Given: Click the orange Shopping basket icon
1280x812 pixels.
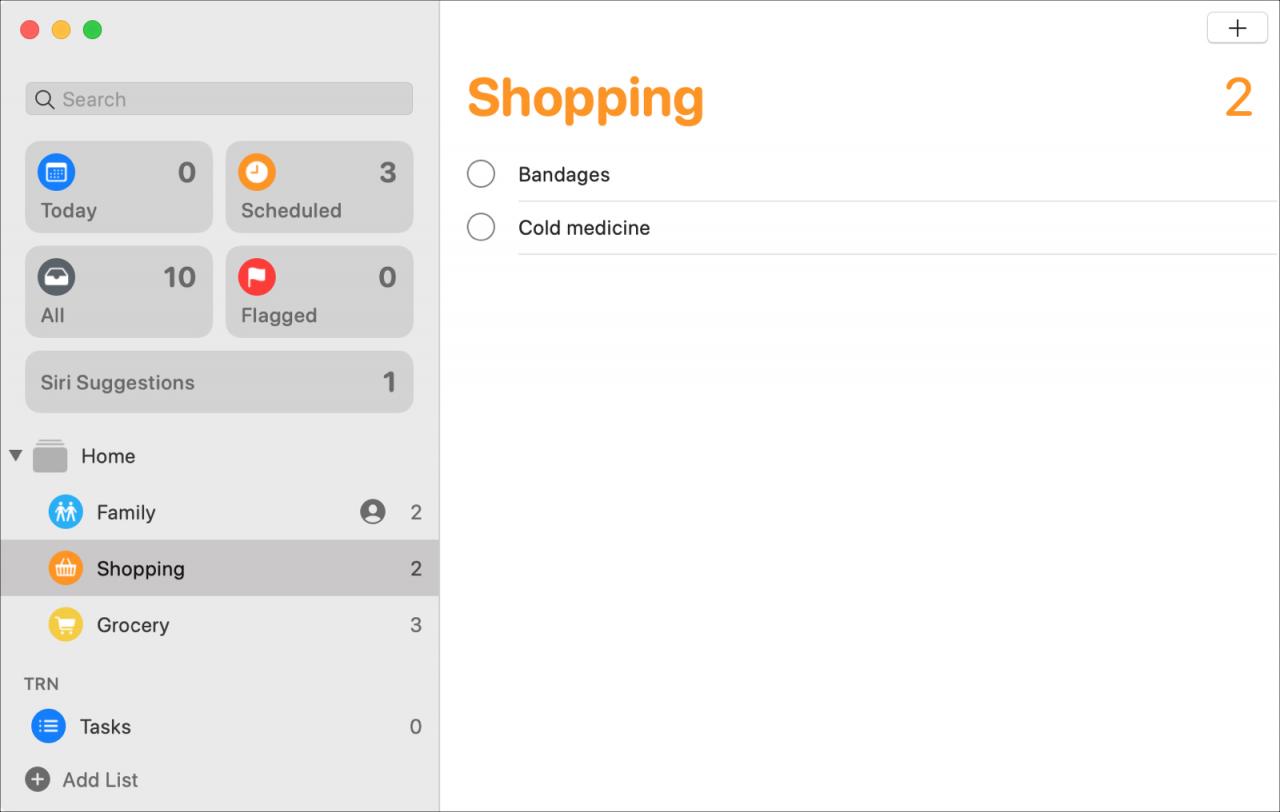Looking at the screenshot, I should point(66,568).
